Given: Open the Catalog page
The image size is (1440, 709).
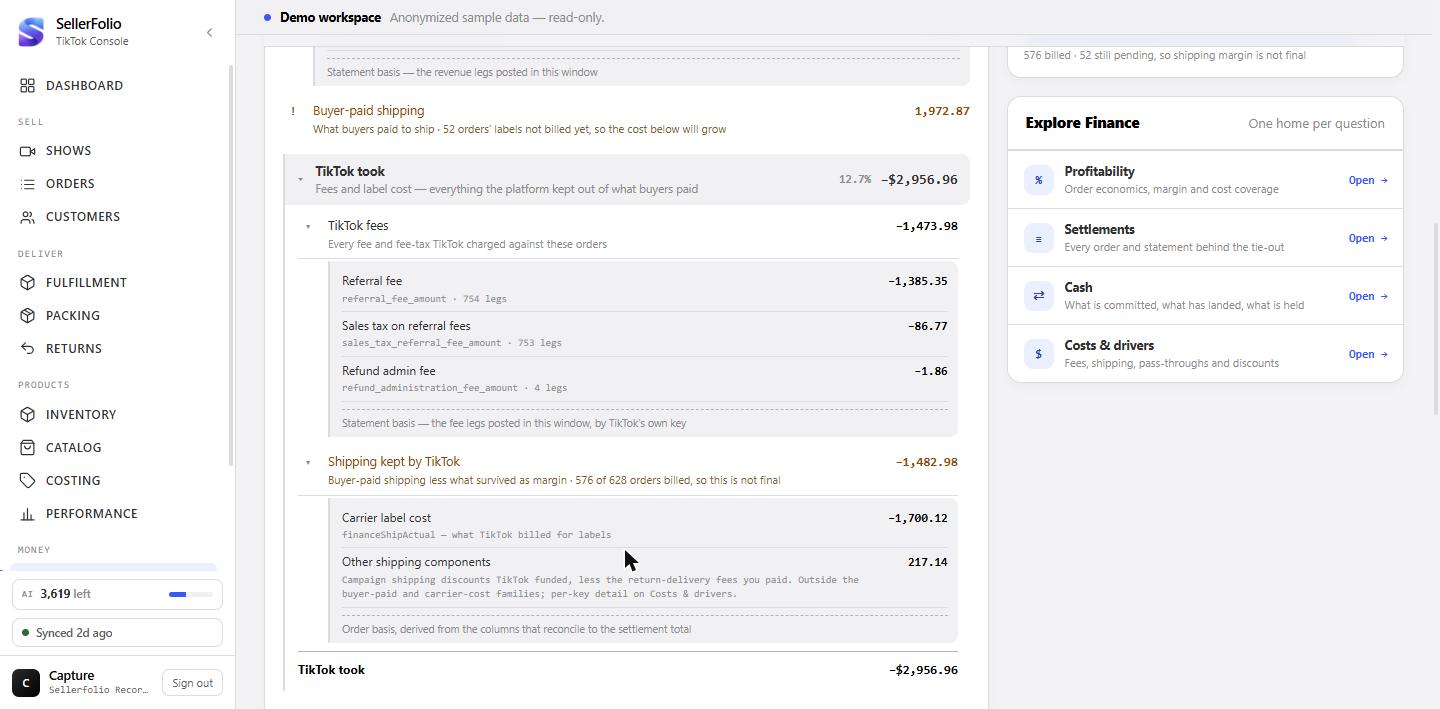Looking at the screenshot, I should pyautogui.click(x=117, y=448).
